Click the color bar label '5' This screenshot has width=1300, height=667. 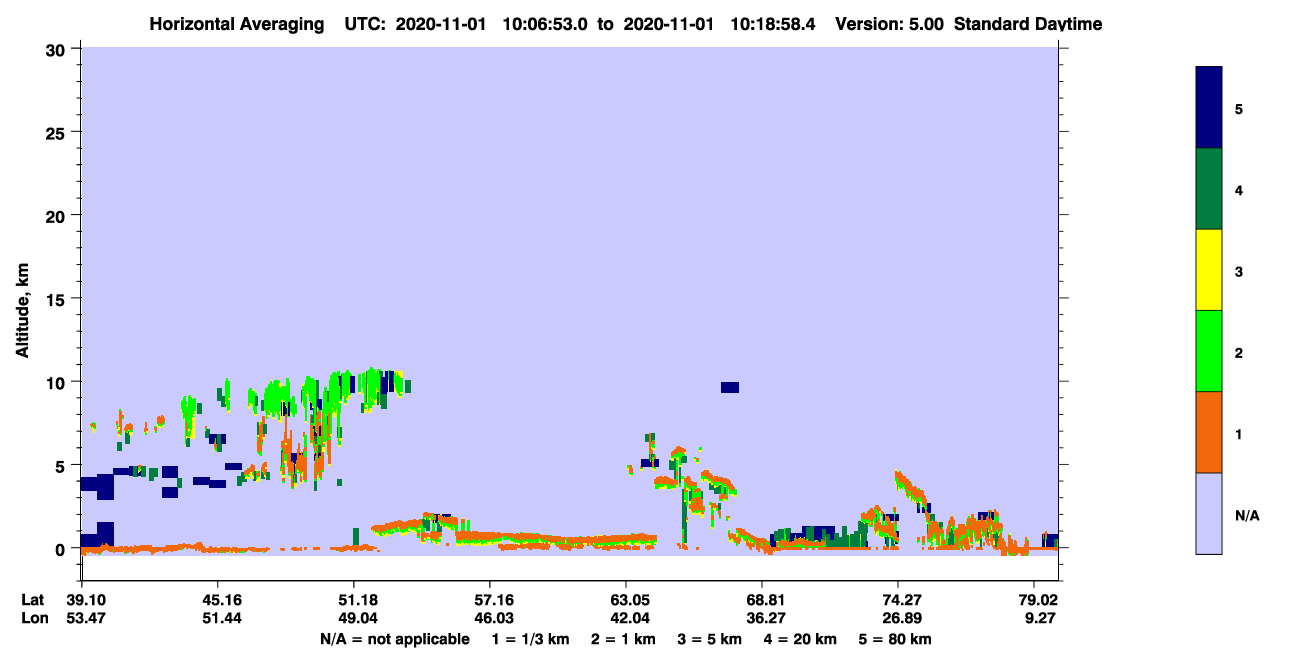coord(1239,108)
